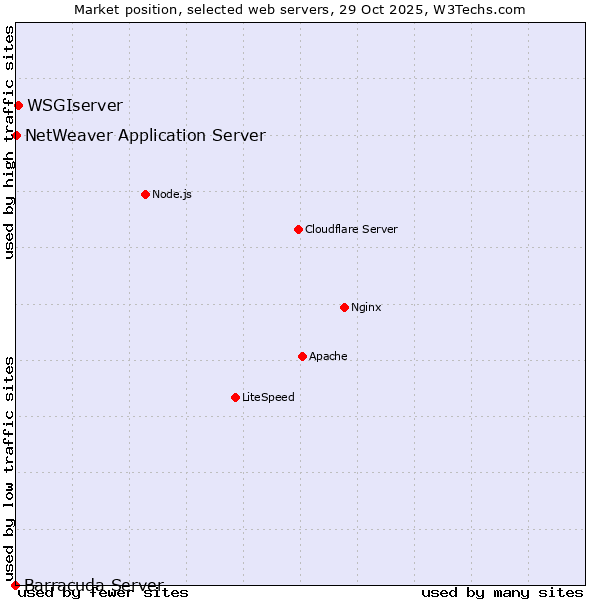Click the Cloudflare Server label text
The width and height of the screenshot is (600, 600).
tap(351, 229)
